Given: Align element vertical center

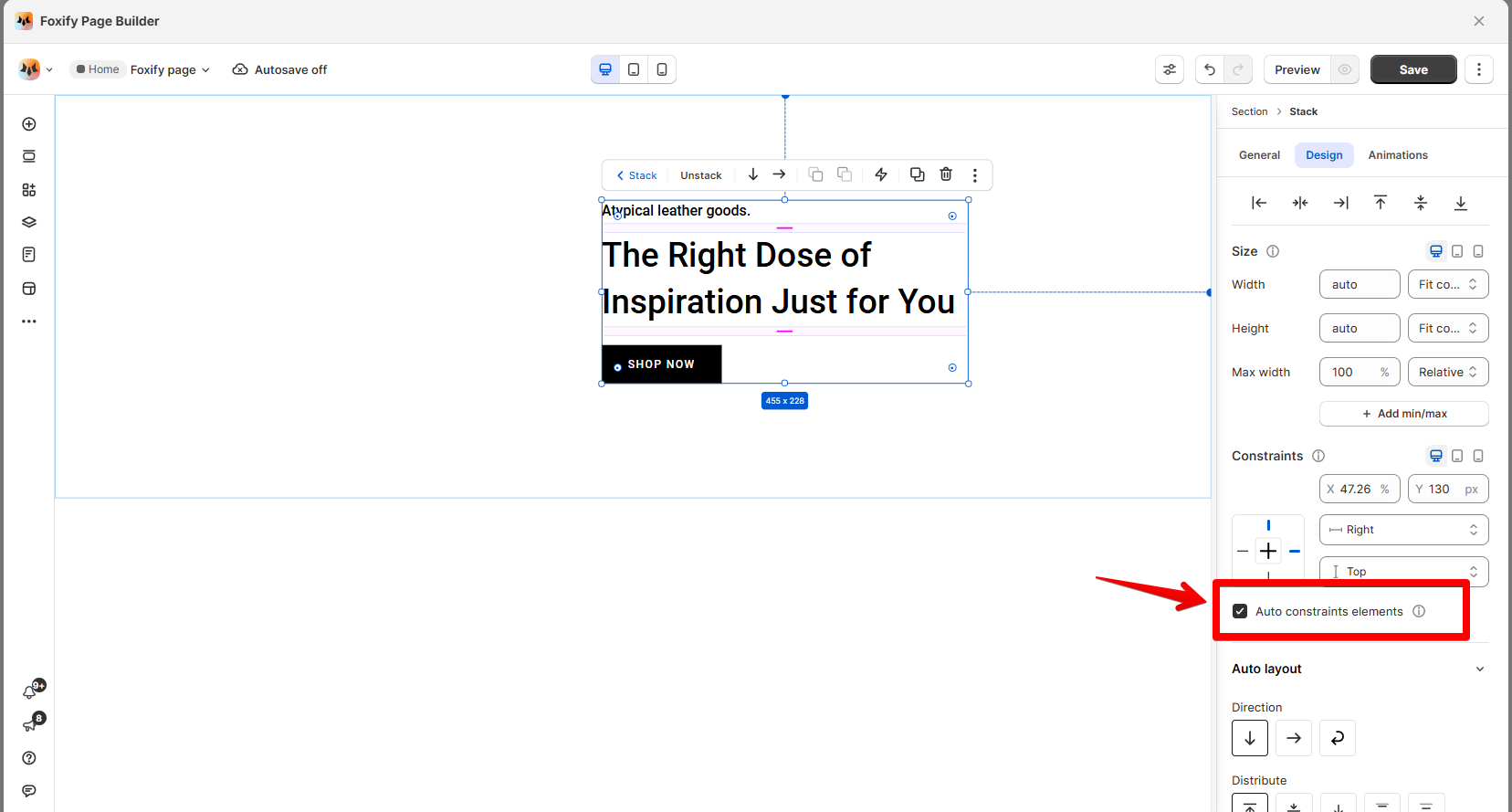Looking at the screenshot, I should [x=1421, y=203].
